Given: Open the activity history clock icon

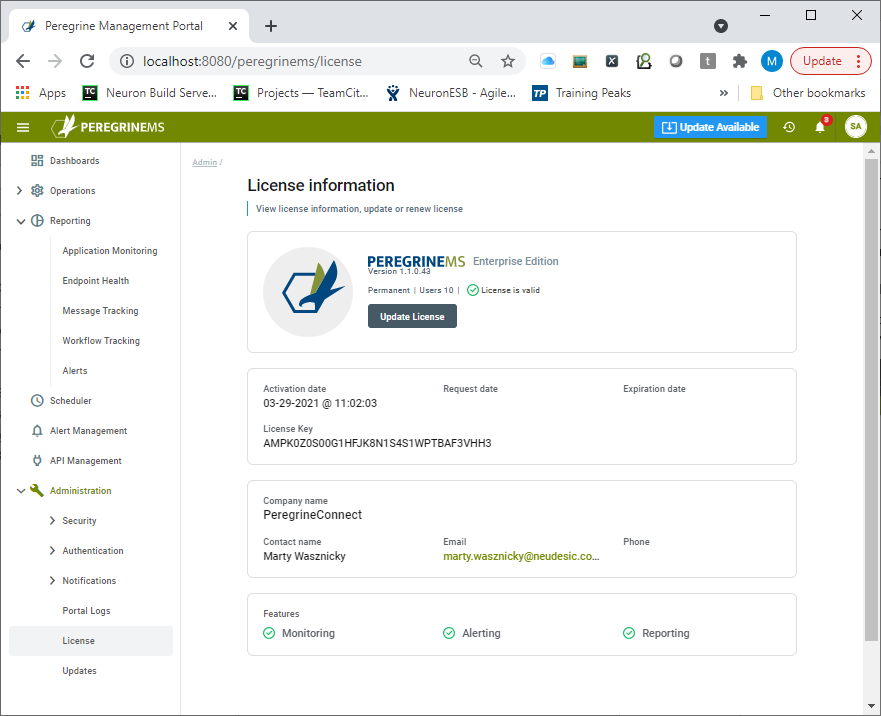Looking at the screenshot, I should pos(789,127).
